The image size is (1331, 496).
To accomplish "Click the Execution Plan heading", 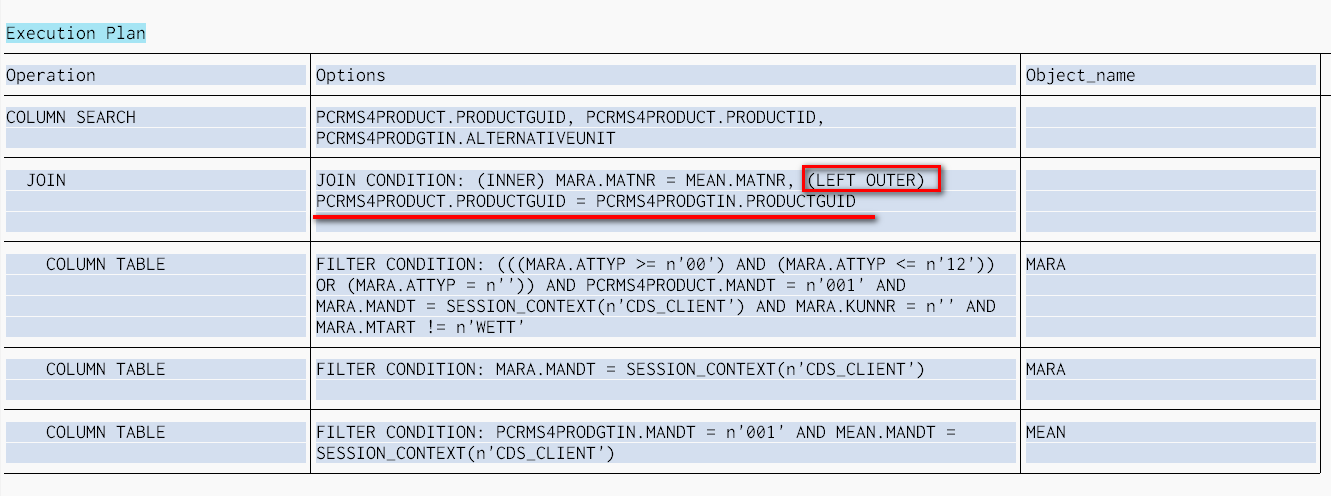I will click(x=76, y=33).
